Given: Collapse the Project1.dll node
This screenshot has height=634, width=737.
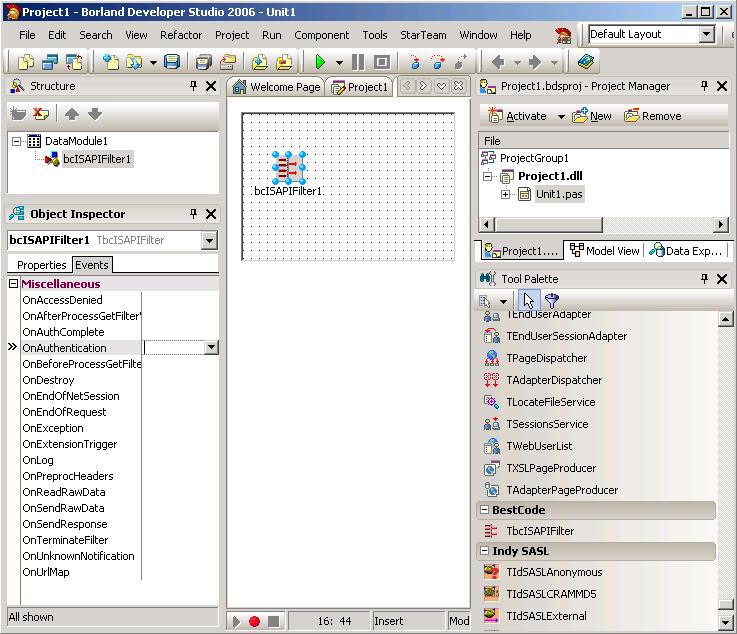Looking at the screenshot, I should click(x=488, y=176).
